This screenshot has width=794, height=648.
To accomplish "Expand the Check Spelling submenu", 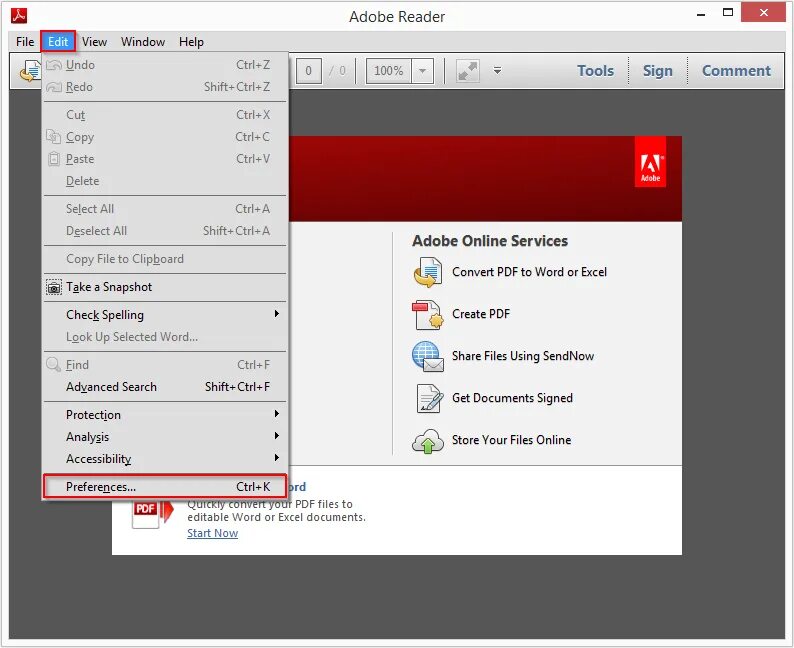I will 165,315.
